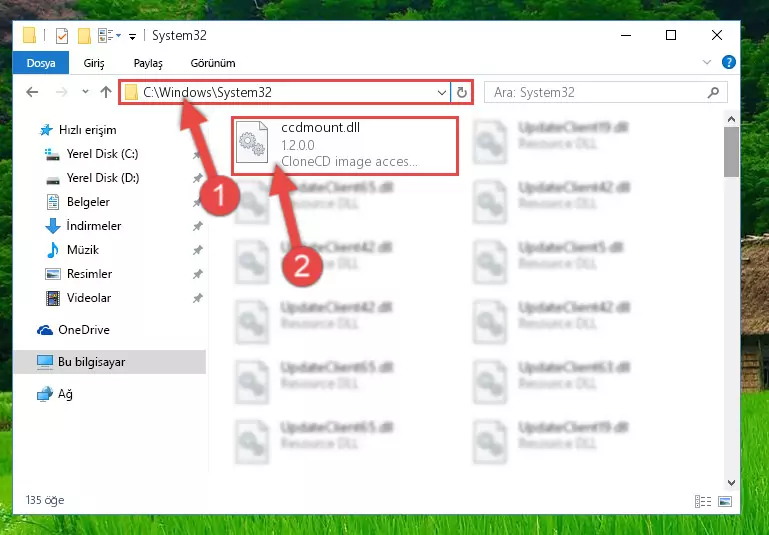Open the blue Help icon
The height and width of the screenshot is (535, 769).
[x=728, y=62]
